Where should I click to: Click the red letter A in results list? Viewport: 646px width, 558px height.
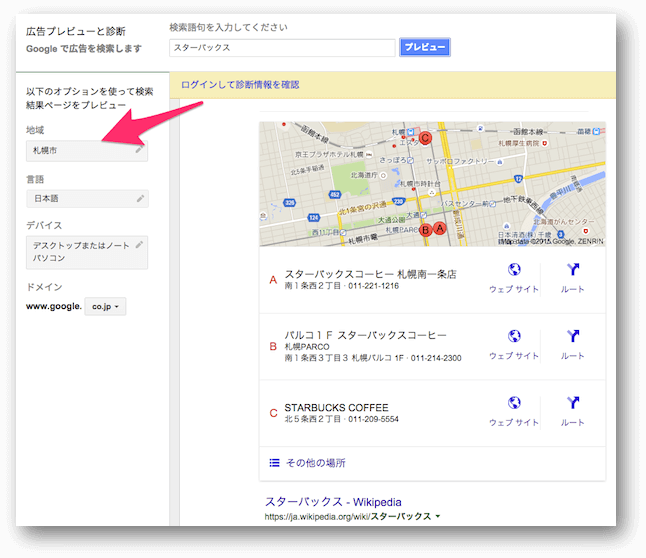click(273, 280)
